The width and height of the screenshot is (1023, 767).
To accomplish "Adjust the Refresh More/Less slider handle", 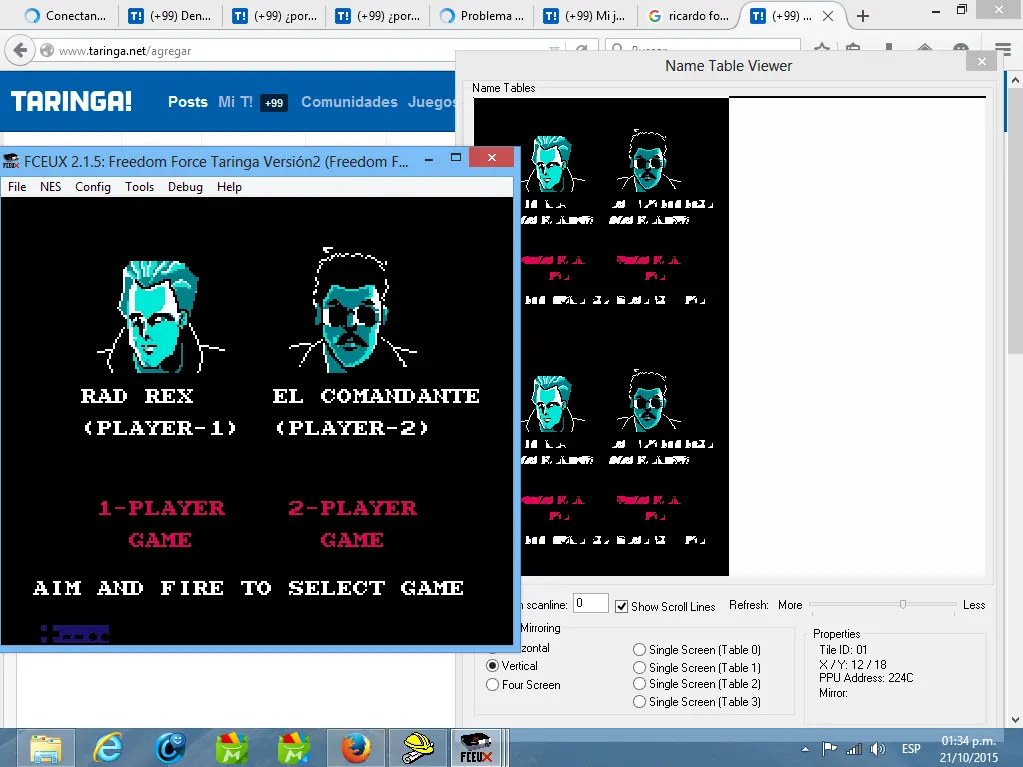I will tap(903, 604).
